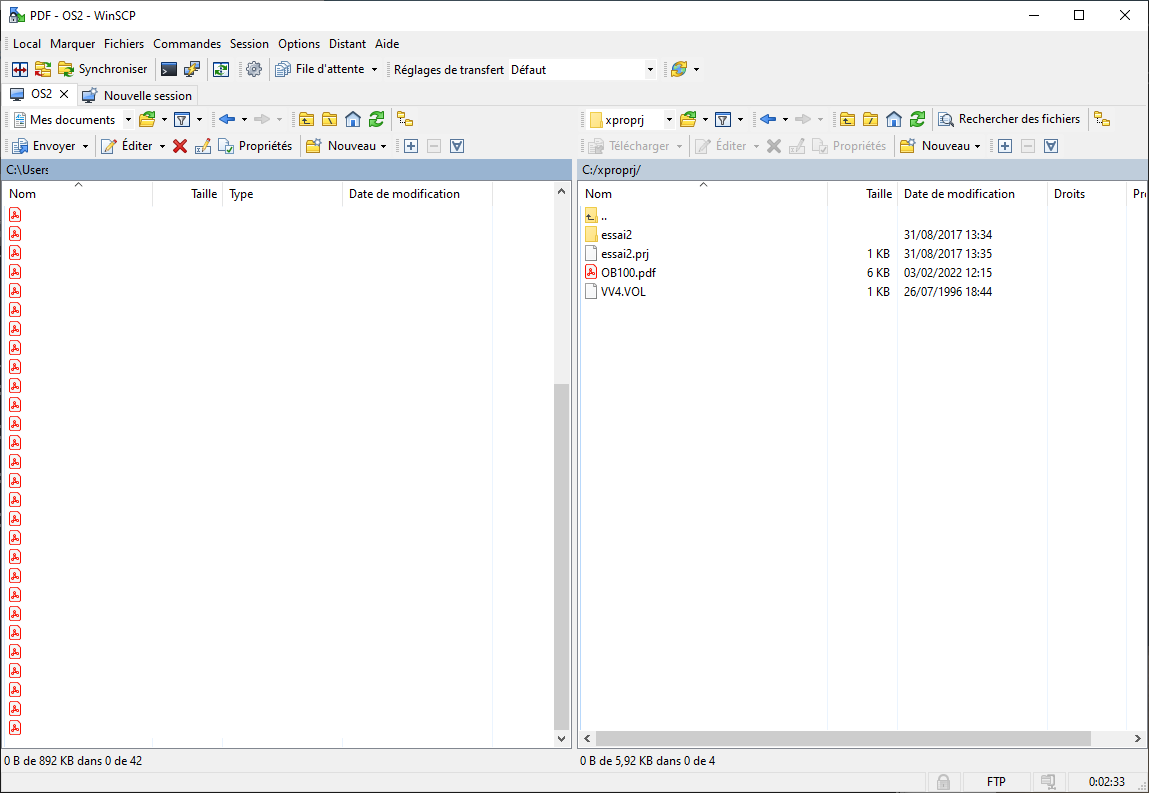Image resolution: width=1149 pixels, height=793 pixels.
Task: Click the Synchroniser button
Action: 102,70
